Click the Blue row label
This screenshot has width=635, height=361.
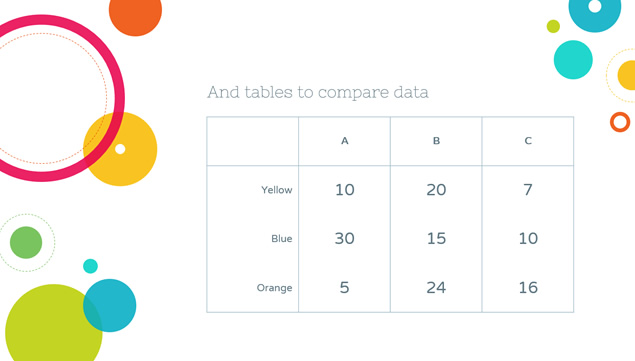(x=282, y=239)
